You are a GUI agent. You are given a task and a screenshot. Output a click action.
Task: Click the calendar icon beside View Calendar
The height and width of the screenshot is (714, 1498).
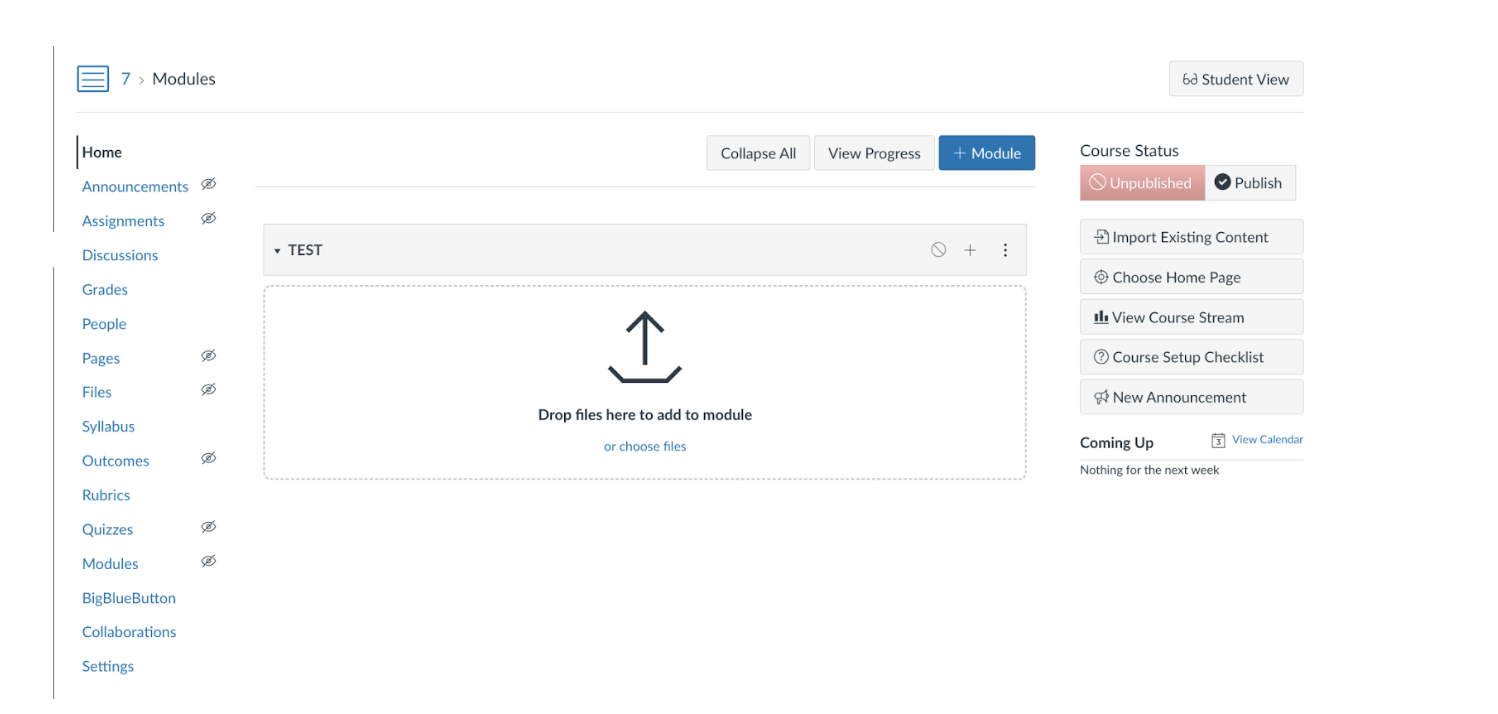[x=1218, y=440]
